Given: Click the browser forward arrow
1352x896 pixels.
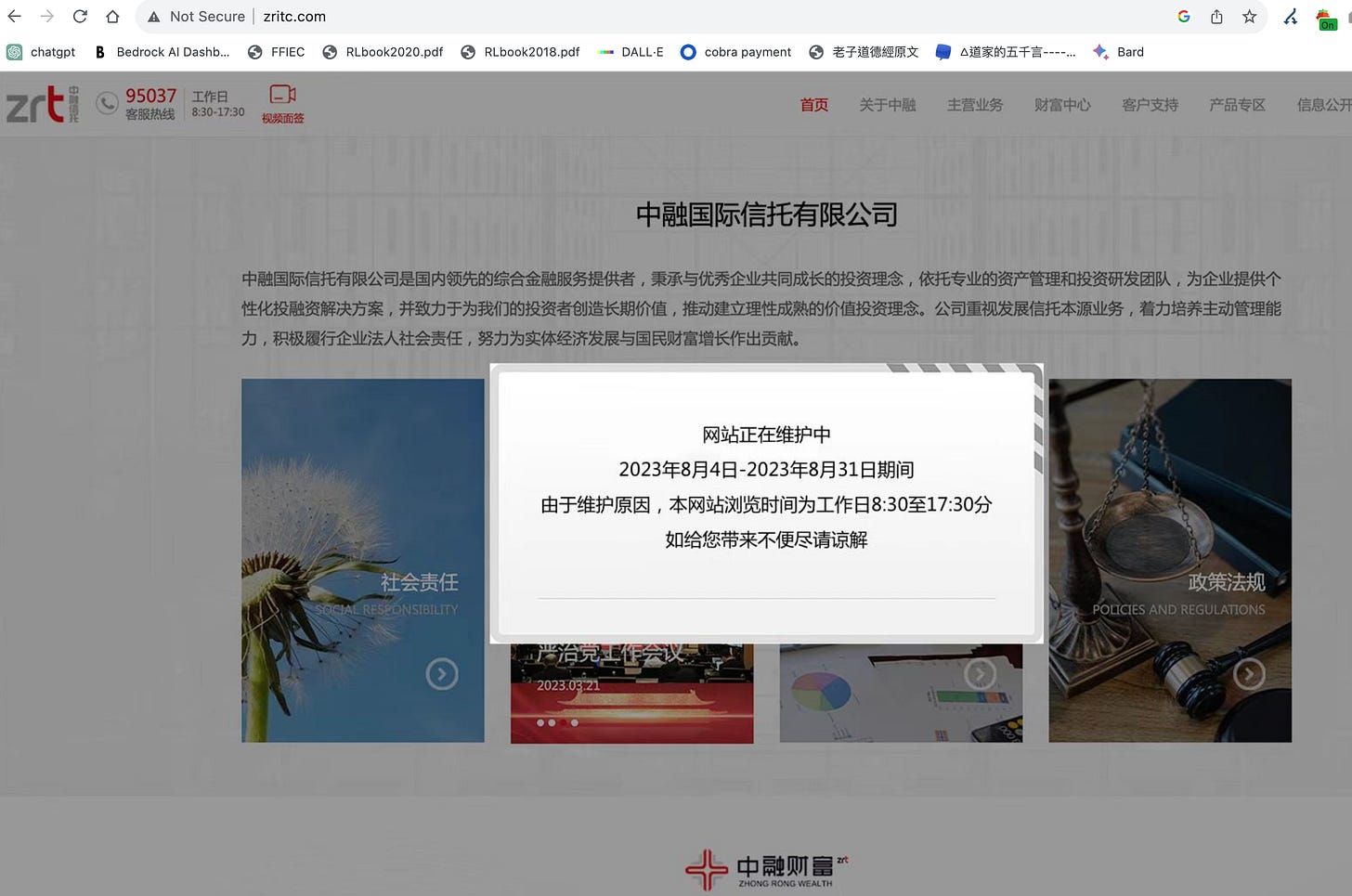Looking at the screenshot, I should point(46,17).
